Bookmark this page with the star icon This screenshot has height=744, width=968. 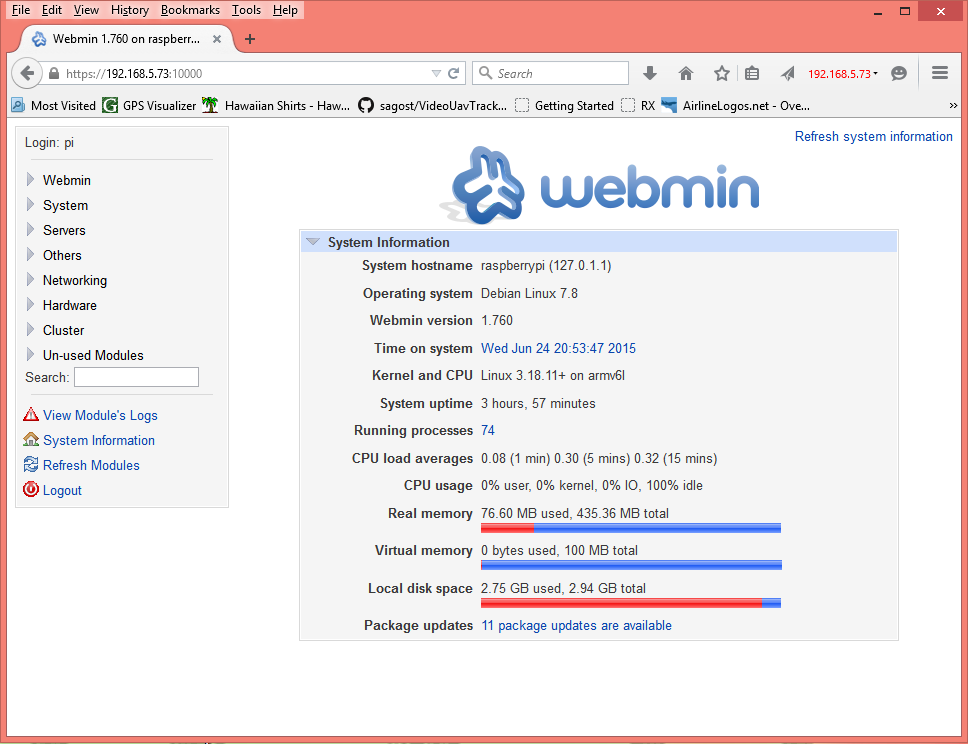722,73
